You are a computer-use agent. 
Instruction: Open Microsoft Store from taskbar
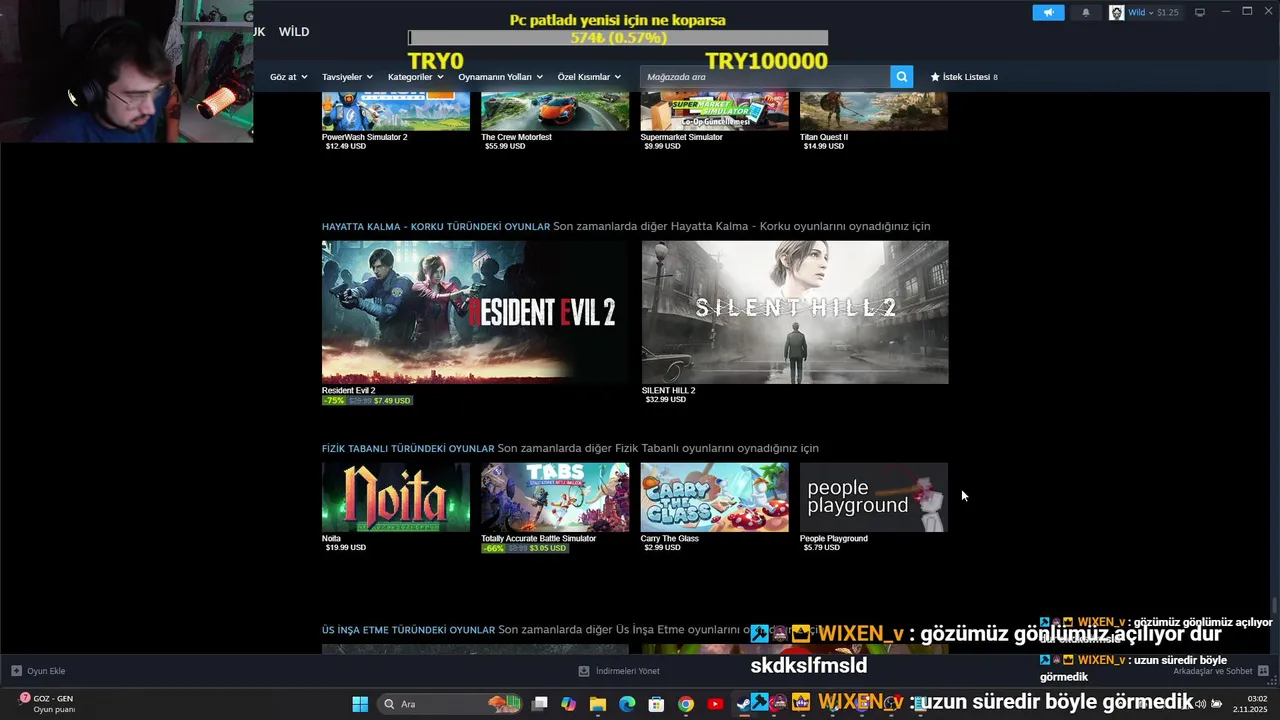(x=656, y=704)
